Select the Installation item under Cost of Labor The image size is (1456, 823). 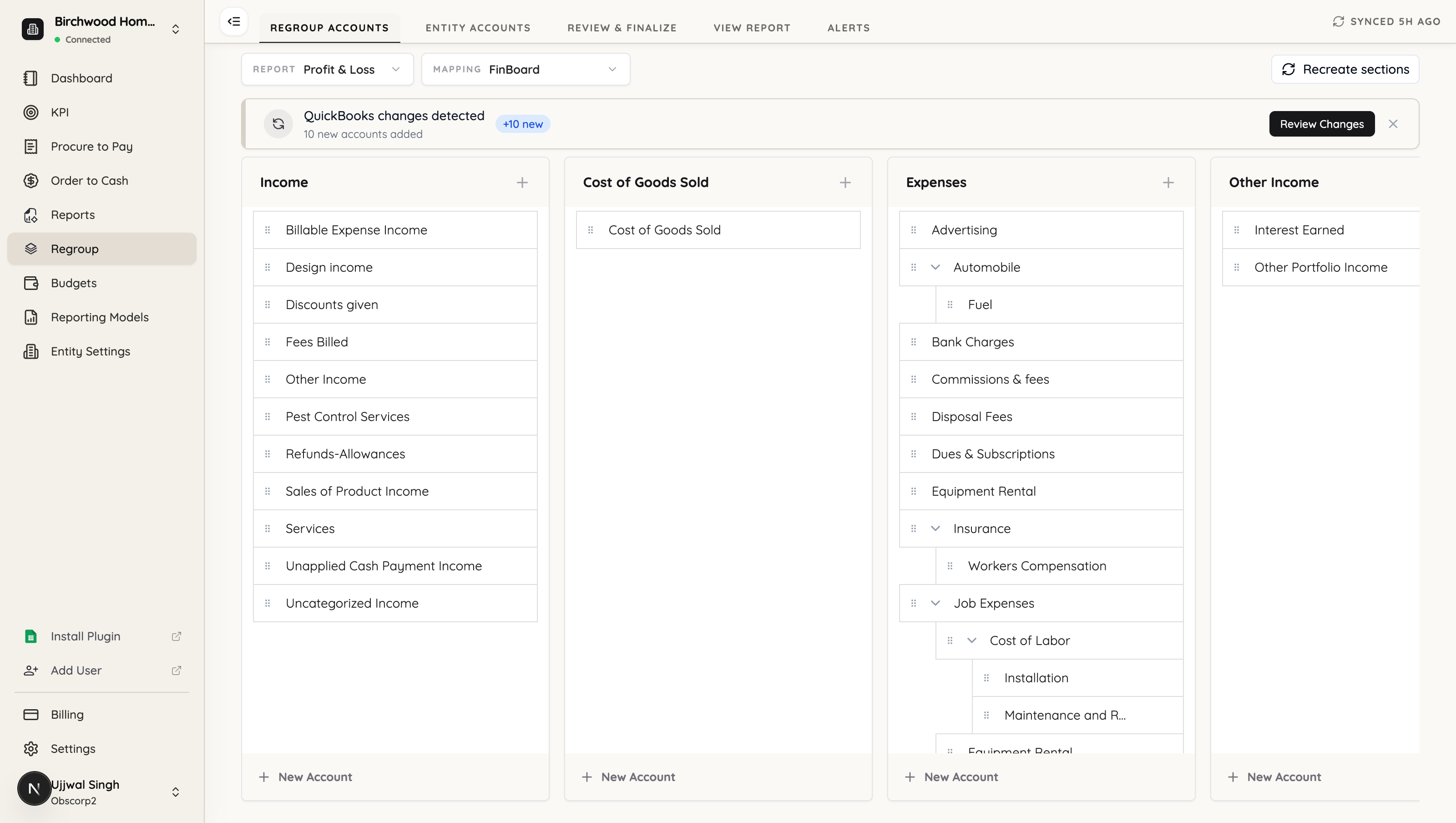pyautogui.click(x=1077, y=678)
